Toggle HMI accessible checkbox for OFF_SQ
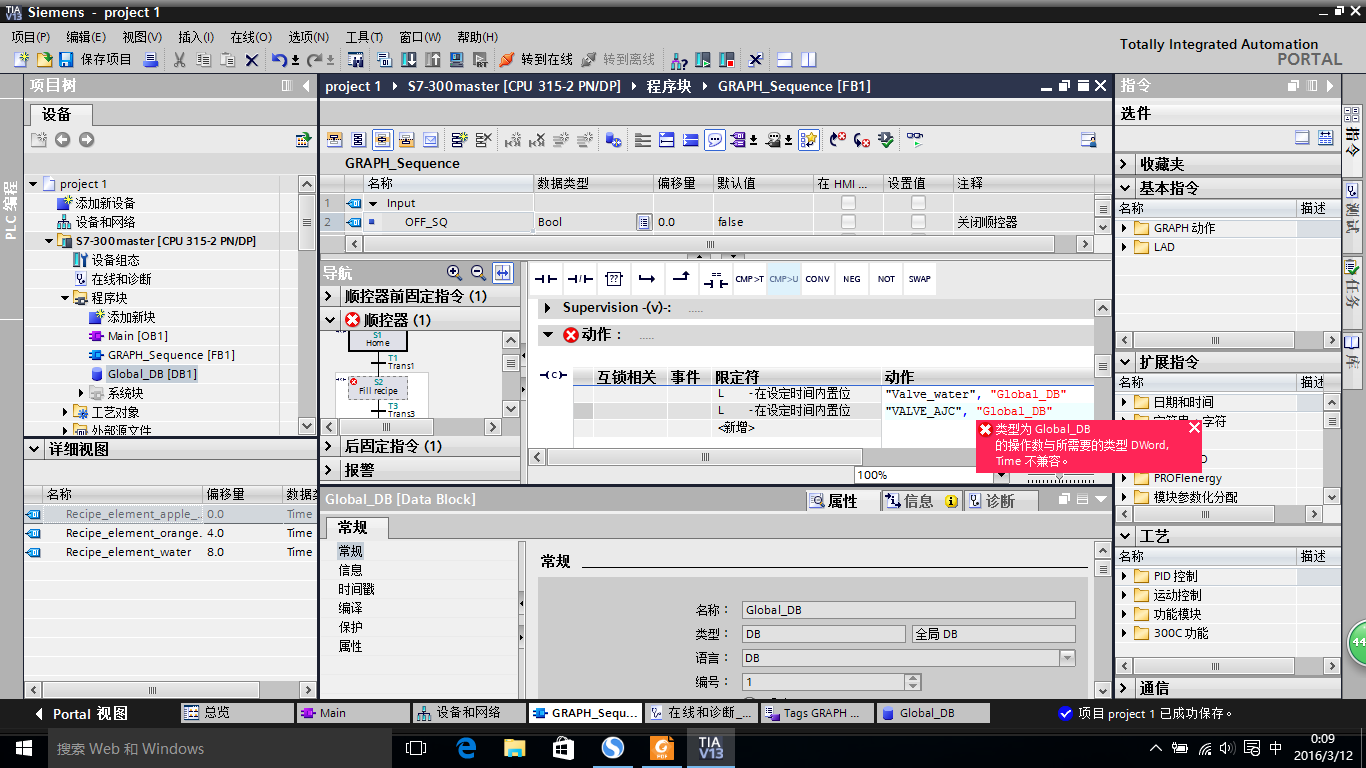Viewport: 1366px width, 768px height. click(x=848, y=222)
